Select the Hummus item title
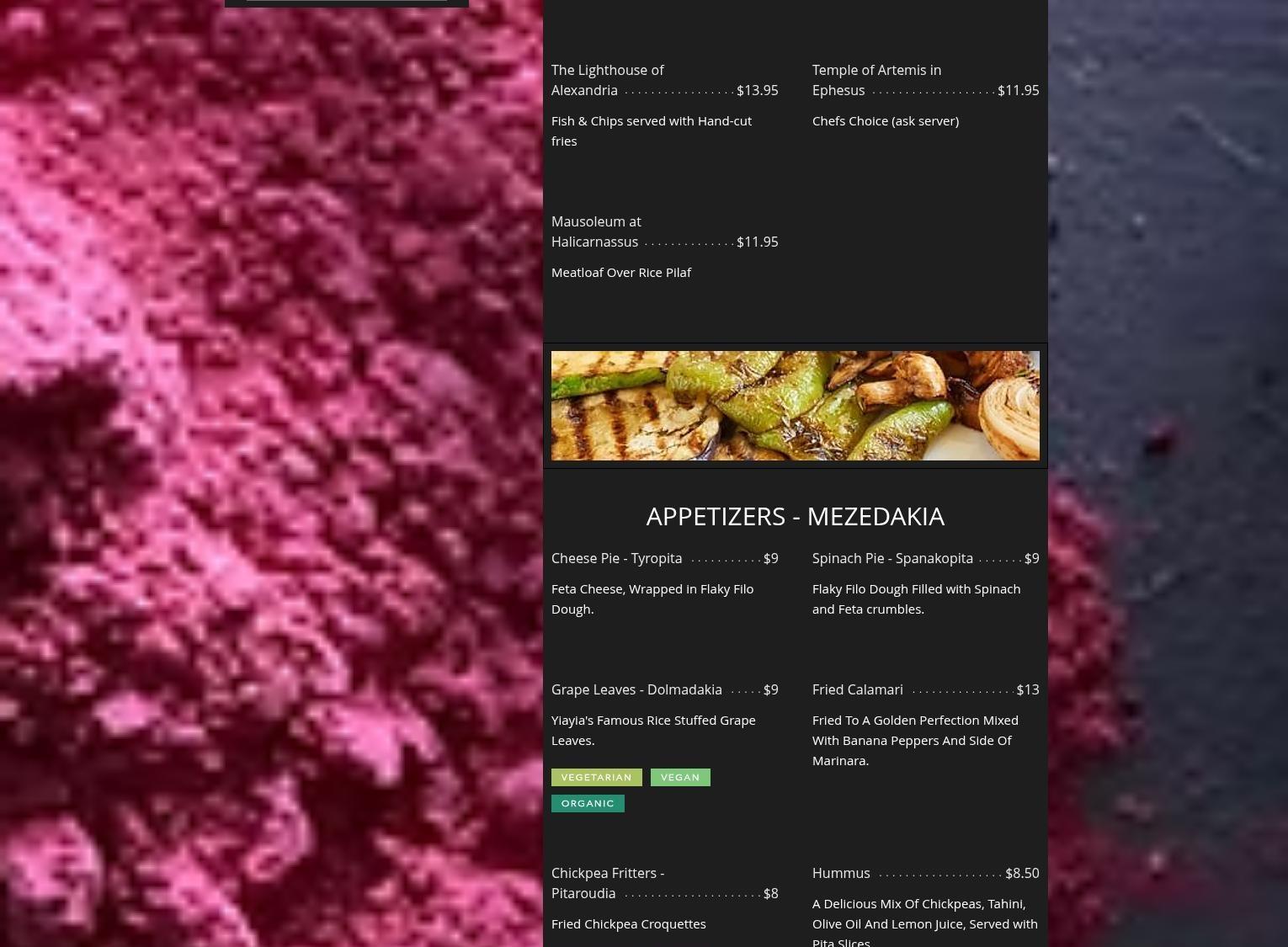The image size is (1288, 947). 841,873
